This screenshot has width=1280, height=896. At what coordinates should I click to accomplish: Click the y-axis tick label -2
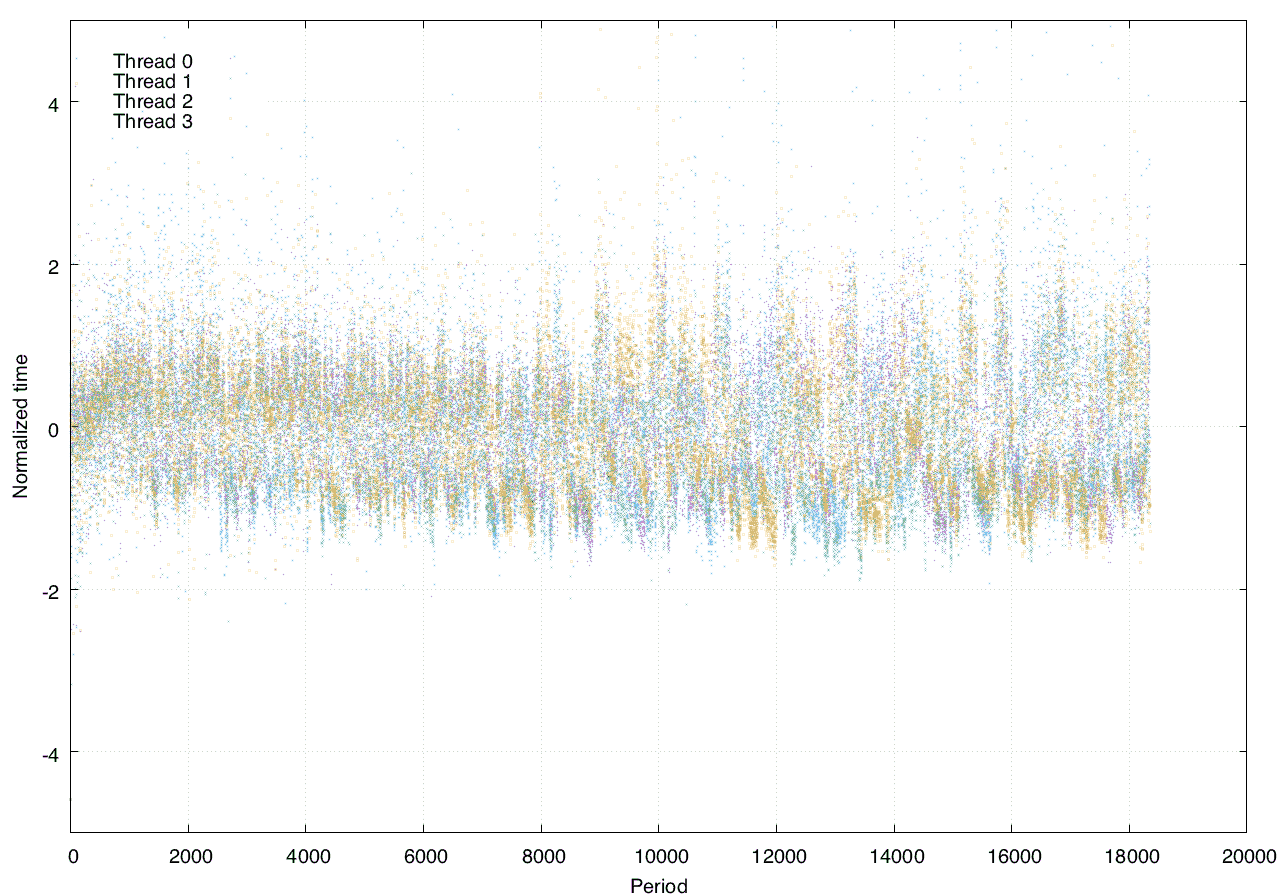tap(52, 590)
